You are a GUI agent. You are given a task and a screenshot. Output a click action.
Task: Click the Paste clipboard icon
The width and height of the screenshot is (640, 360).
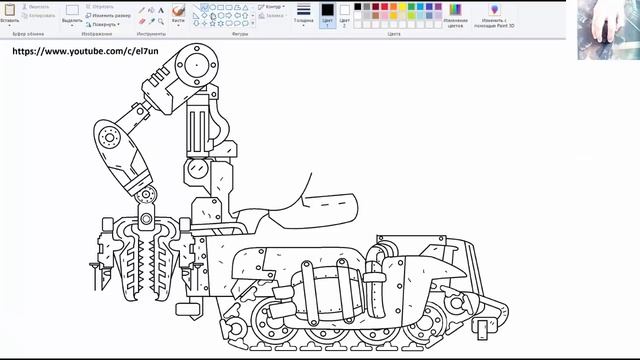[x=10, y=10]
